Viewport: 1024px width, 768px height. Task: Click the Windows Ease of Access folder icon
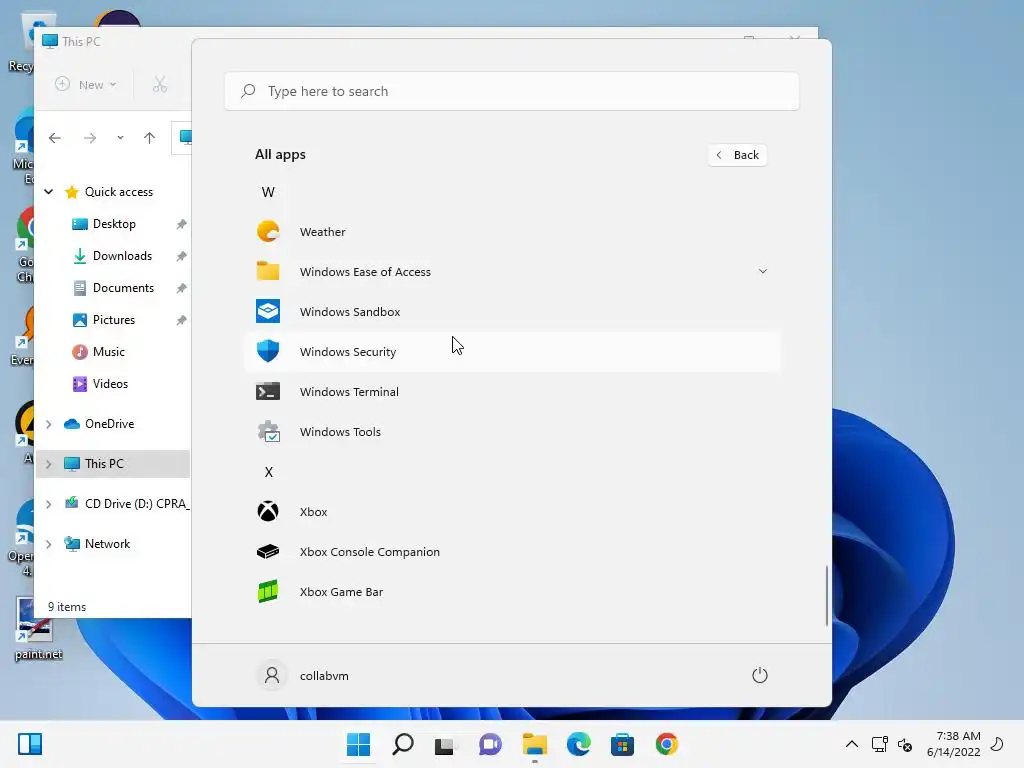tap(268, 272)
